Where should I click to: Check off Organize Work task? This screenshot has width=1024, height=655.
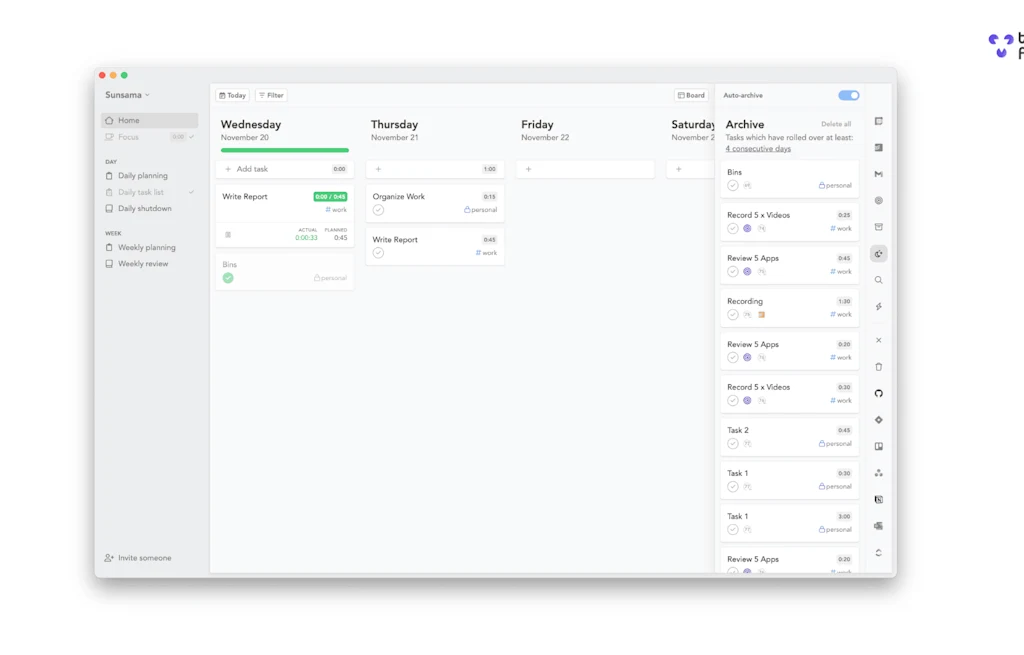pos(378,210)
